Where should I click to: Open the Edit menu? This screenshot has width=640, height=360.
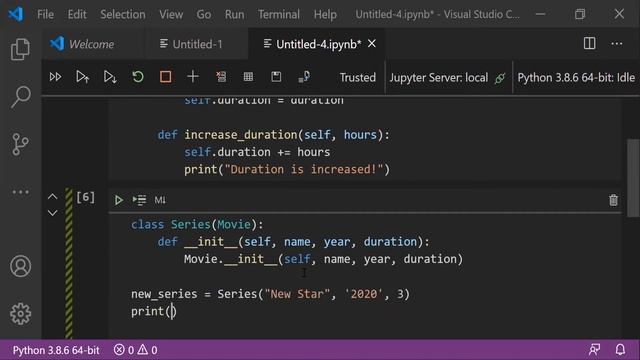(x=77, y=15)
